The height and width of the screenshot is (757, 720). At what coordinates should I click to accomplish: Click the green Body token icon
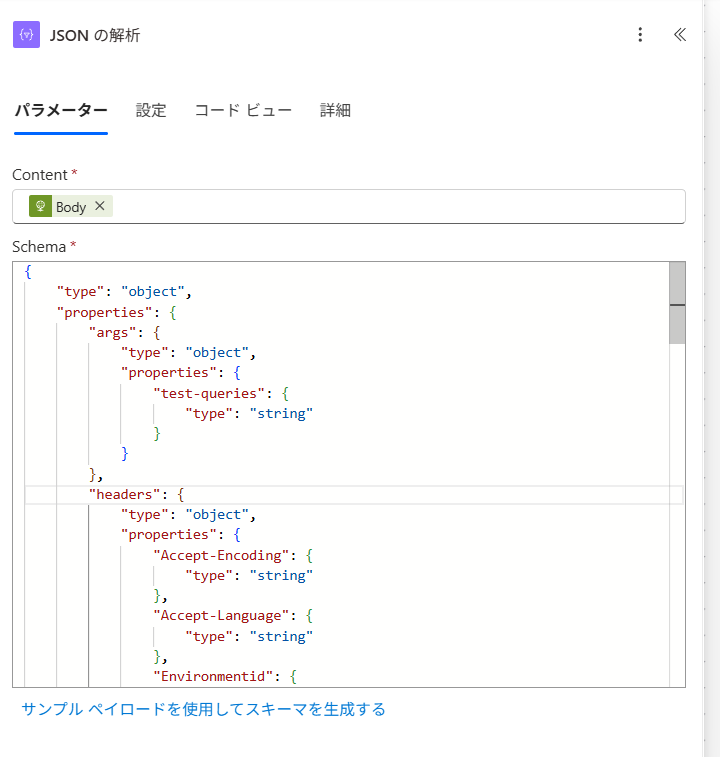(41, 207)
